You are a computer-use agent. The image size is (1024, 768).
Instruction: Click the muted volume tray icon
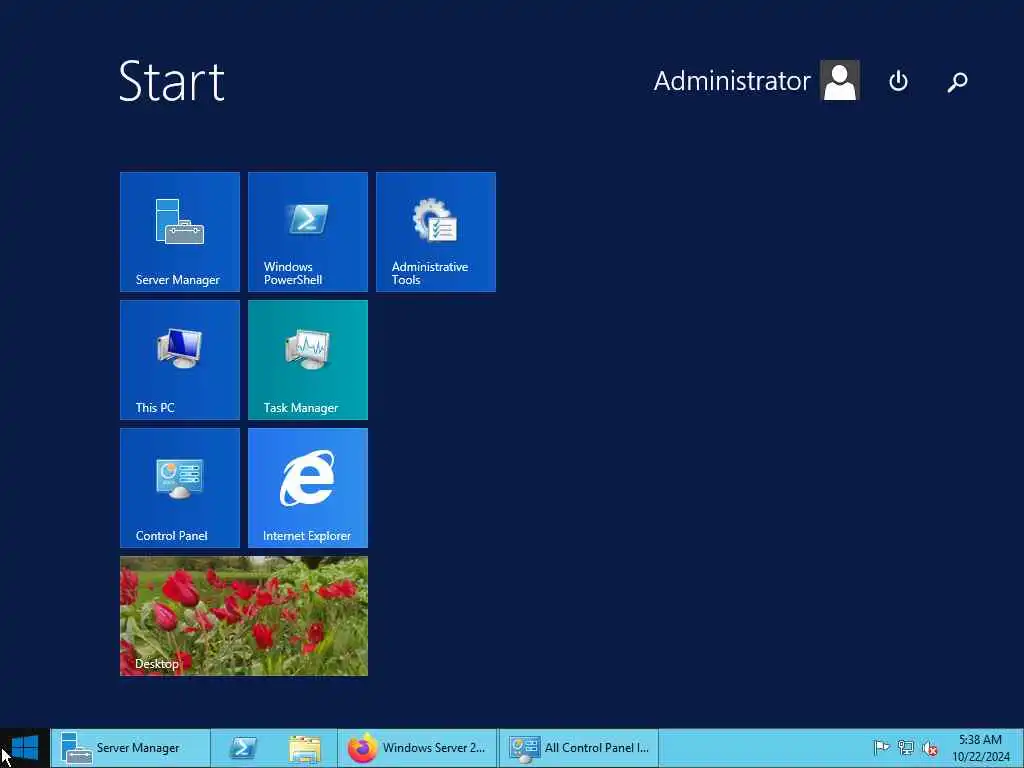coord(929,747)
